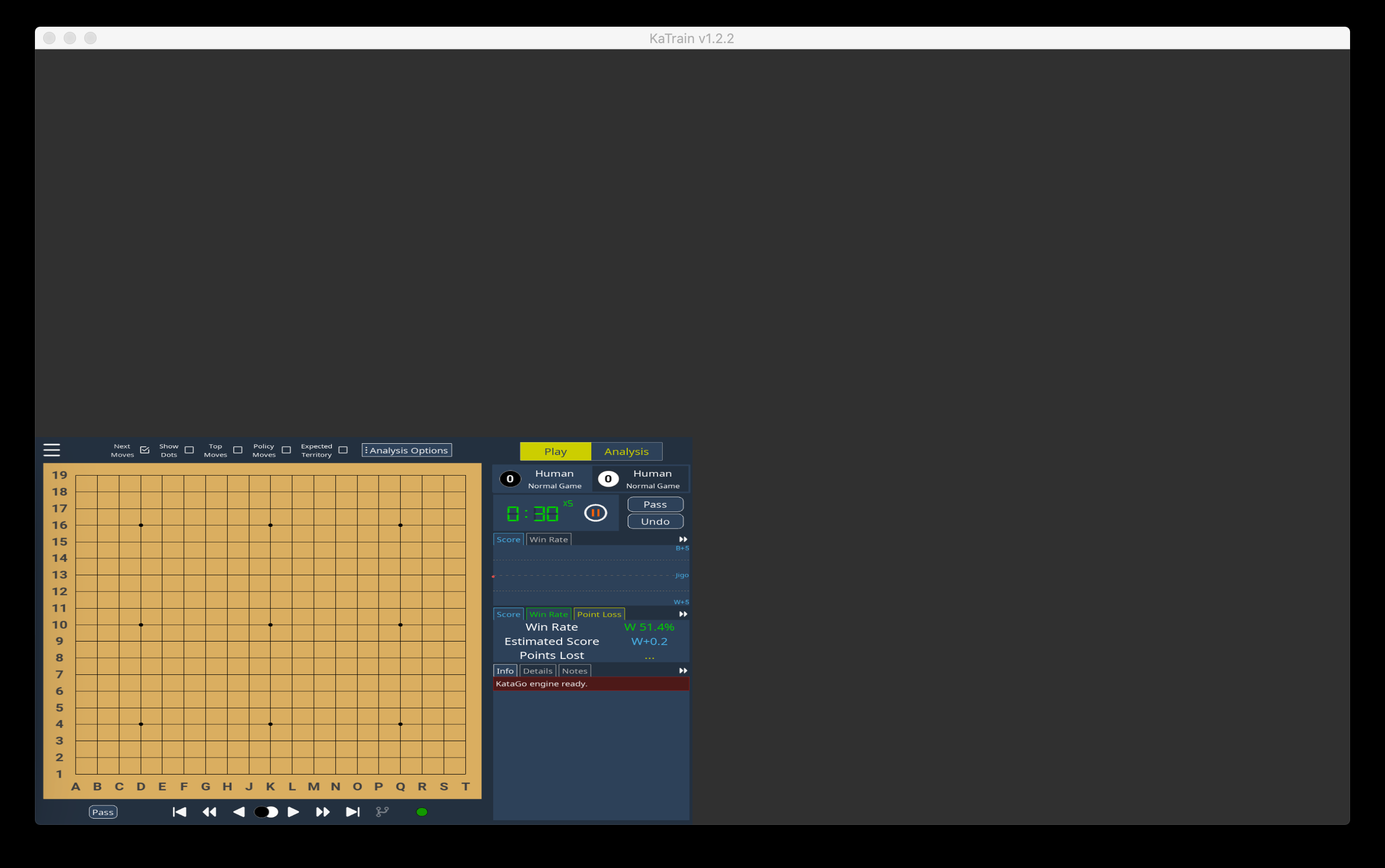Image resolution: width=1385 pixels, height=868 pixels.
Task: Click the black stone icon beside the left Human player
Action: (510, 479)
